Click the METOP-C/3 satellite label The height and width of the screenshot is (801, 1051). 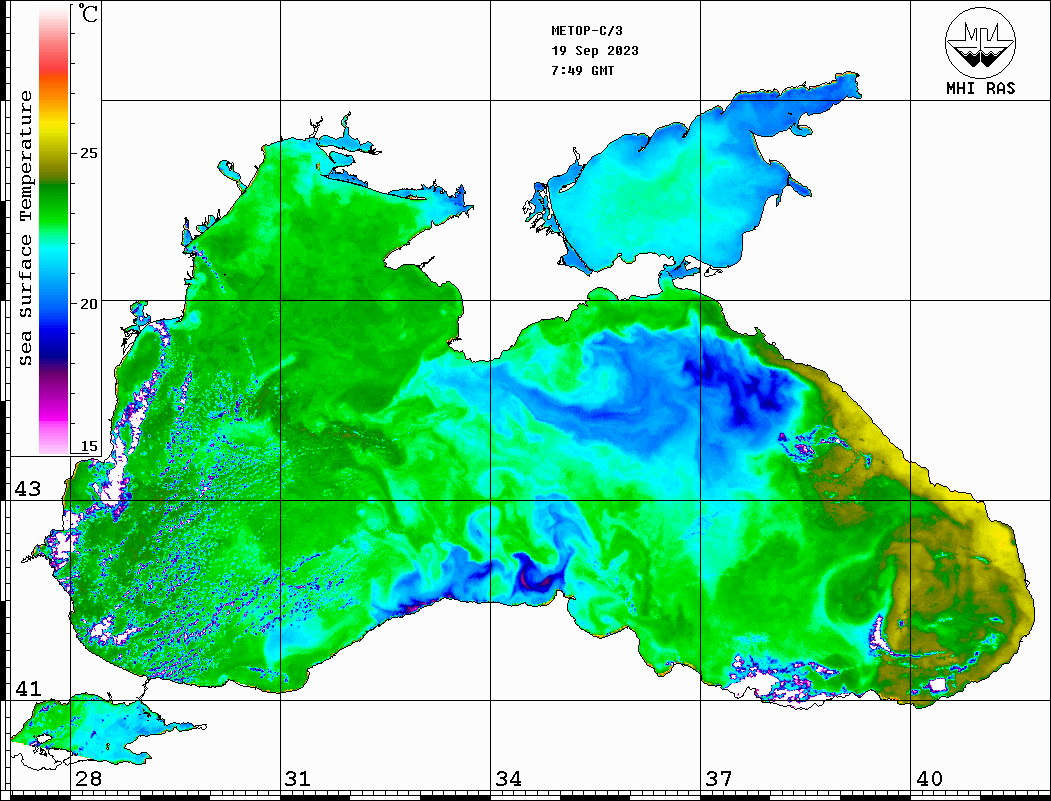click(587, 31)
